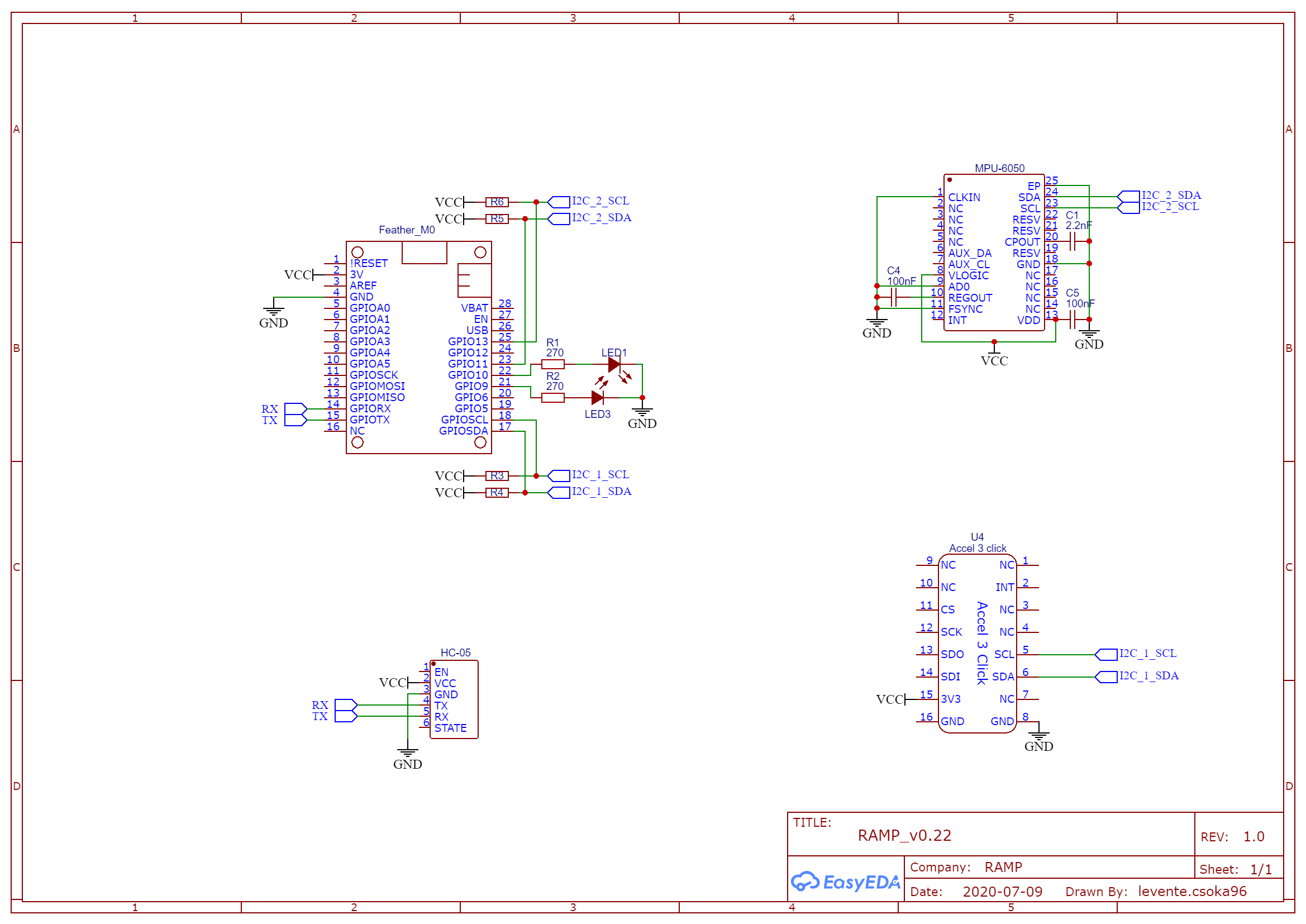Click capacitor C1 2.2nF symbol

pos(1072,242)
